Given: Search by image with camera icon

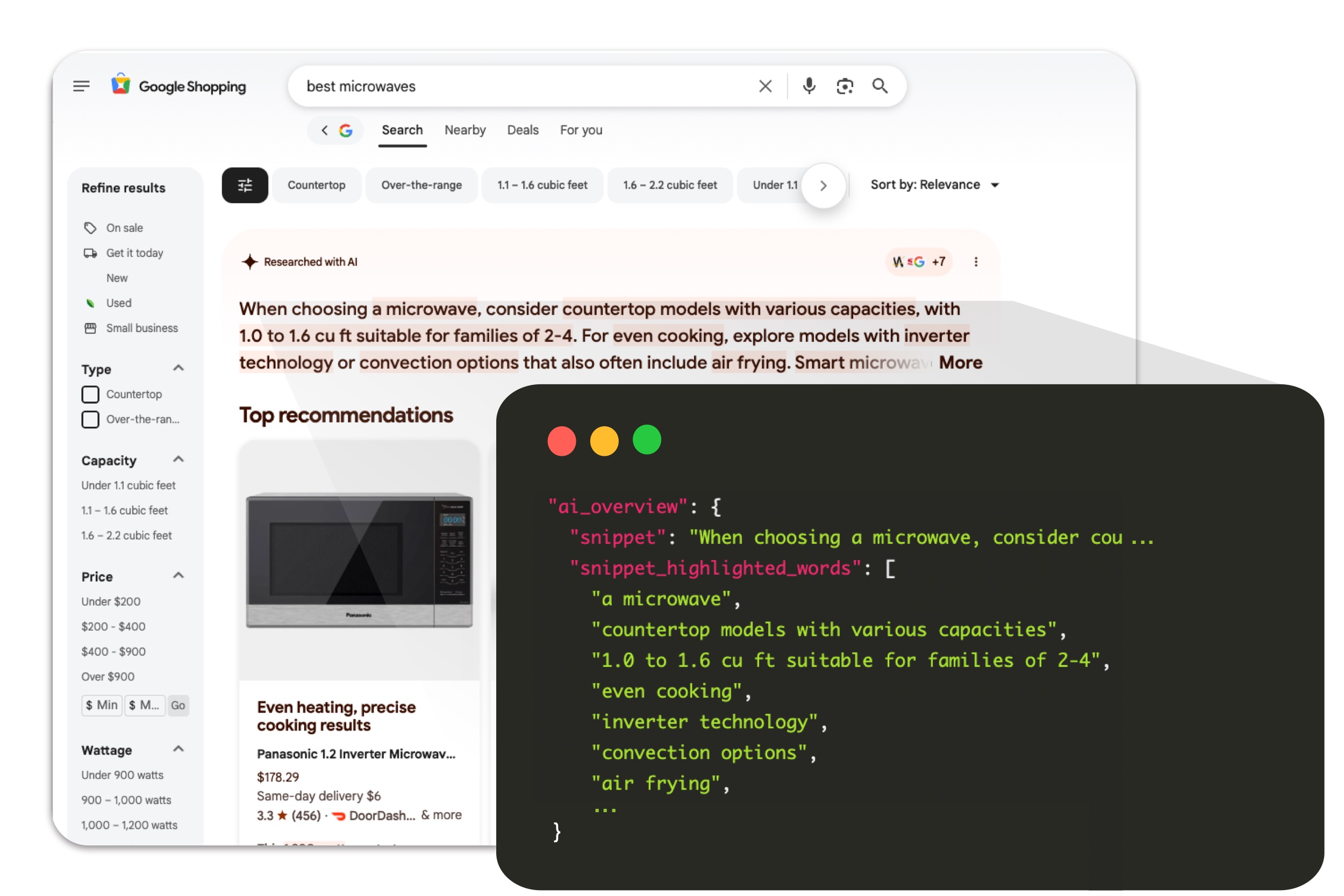Looking at the screenshot, I should (x=845, y=87).
